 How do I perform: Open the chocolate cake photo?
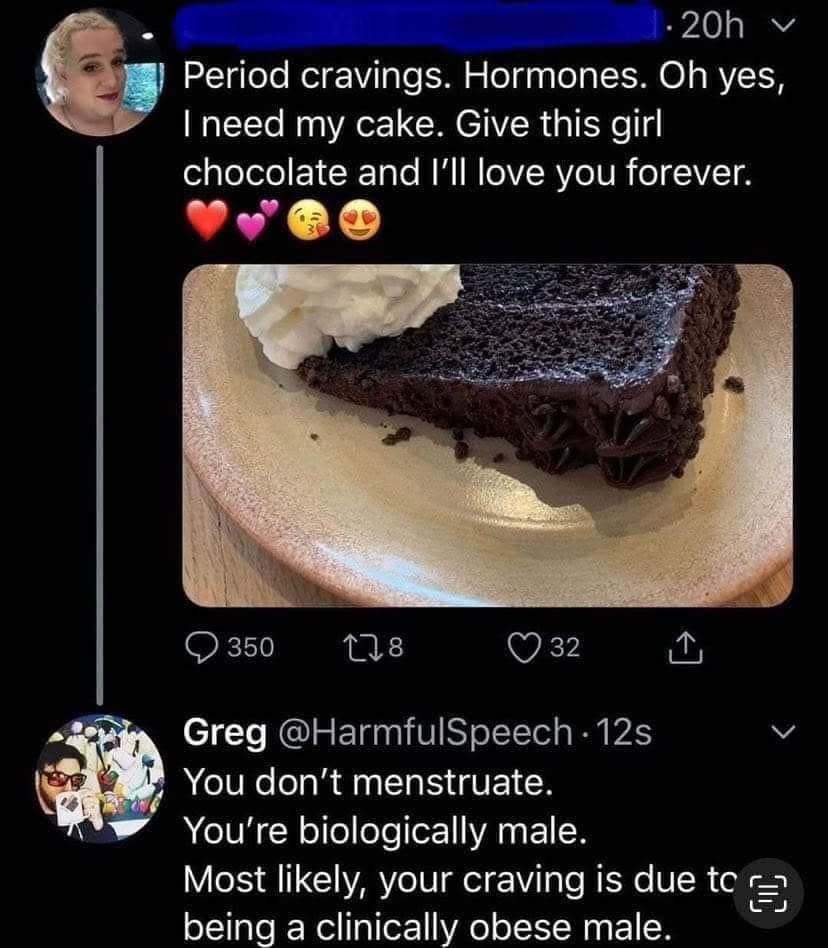[x=487, y=436]
